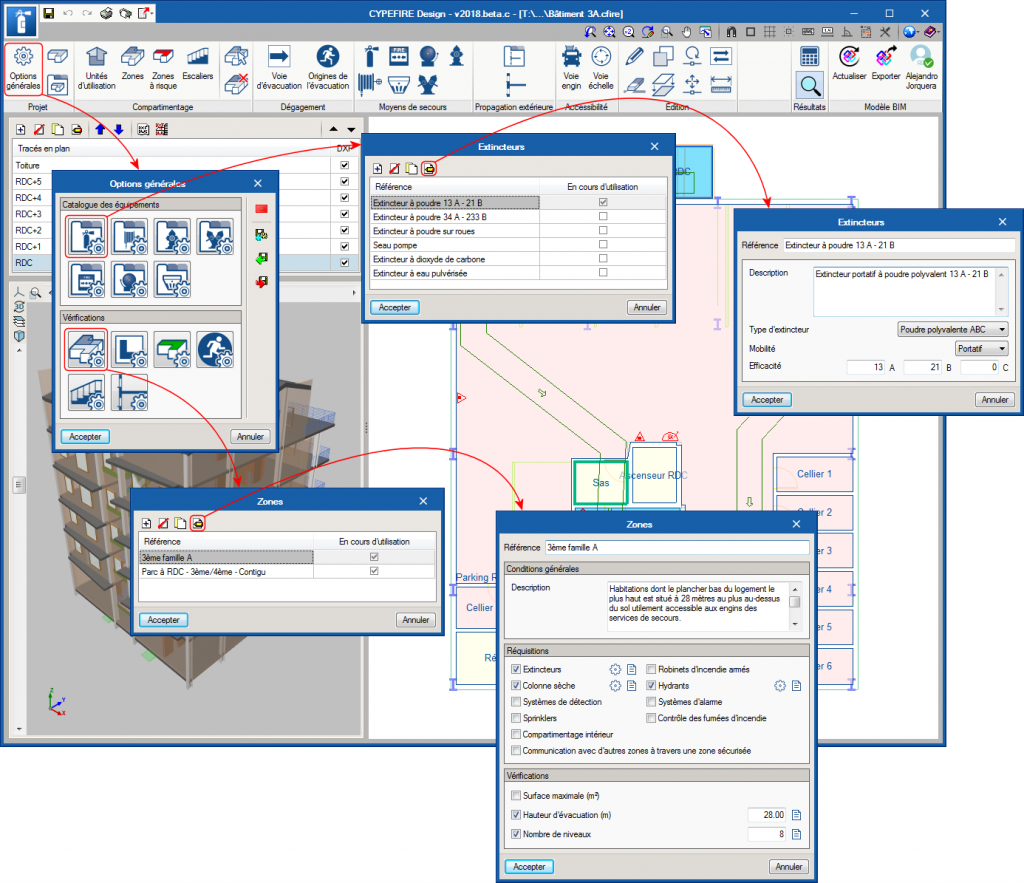The width and height of the screenshot is (1024, 883).
Task: Click the Voie engin accessibility tool
Action: point(571,69)
